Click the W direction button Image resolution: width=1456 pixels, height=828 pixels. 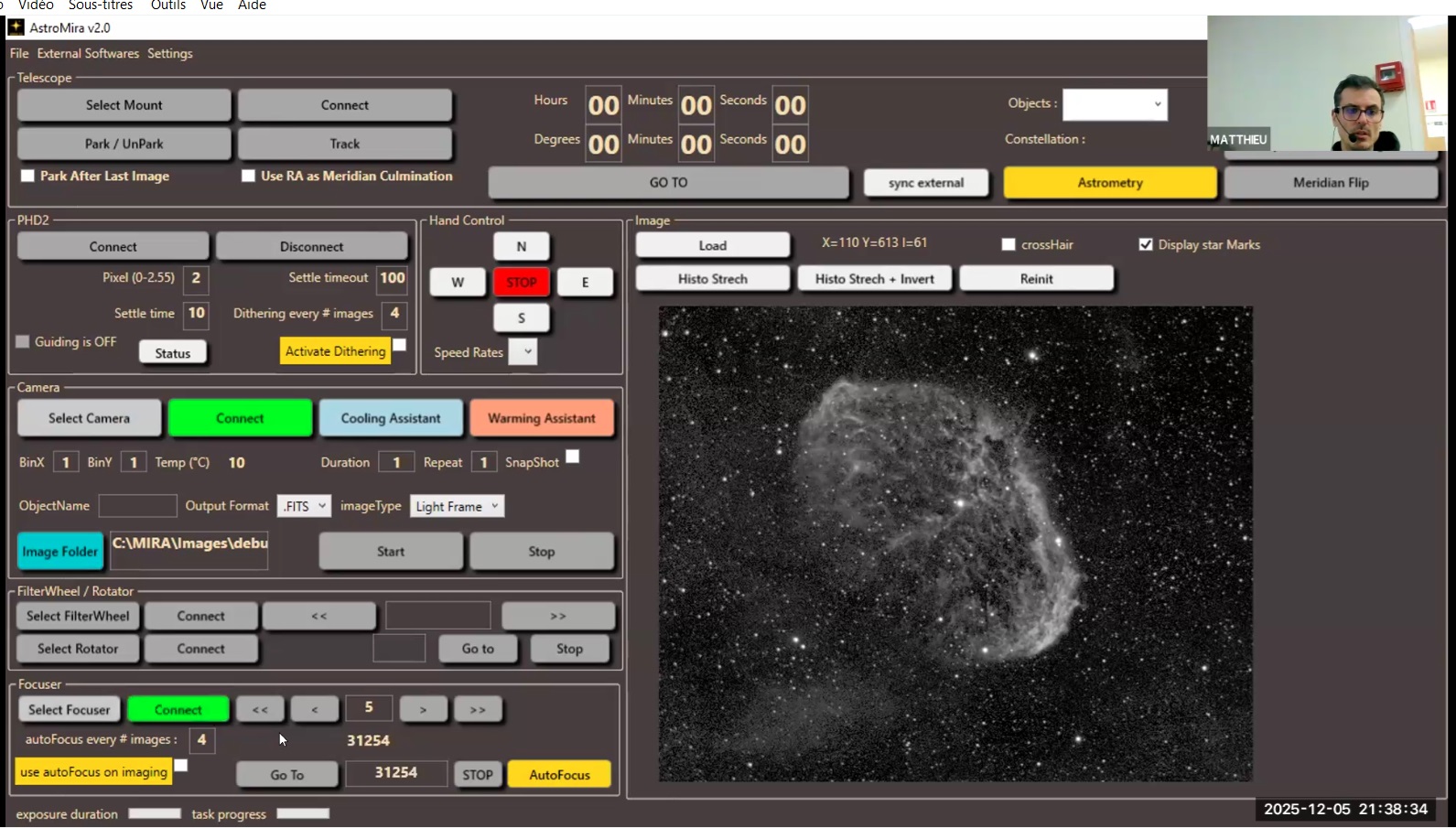coord(458,282)
